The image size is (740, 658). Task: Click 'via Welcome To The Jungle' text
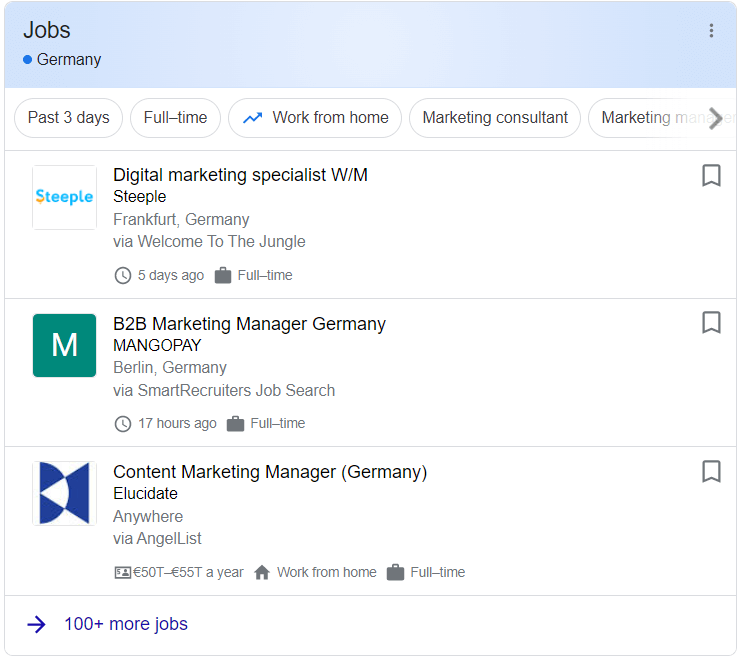click(209, 242)
